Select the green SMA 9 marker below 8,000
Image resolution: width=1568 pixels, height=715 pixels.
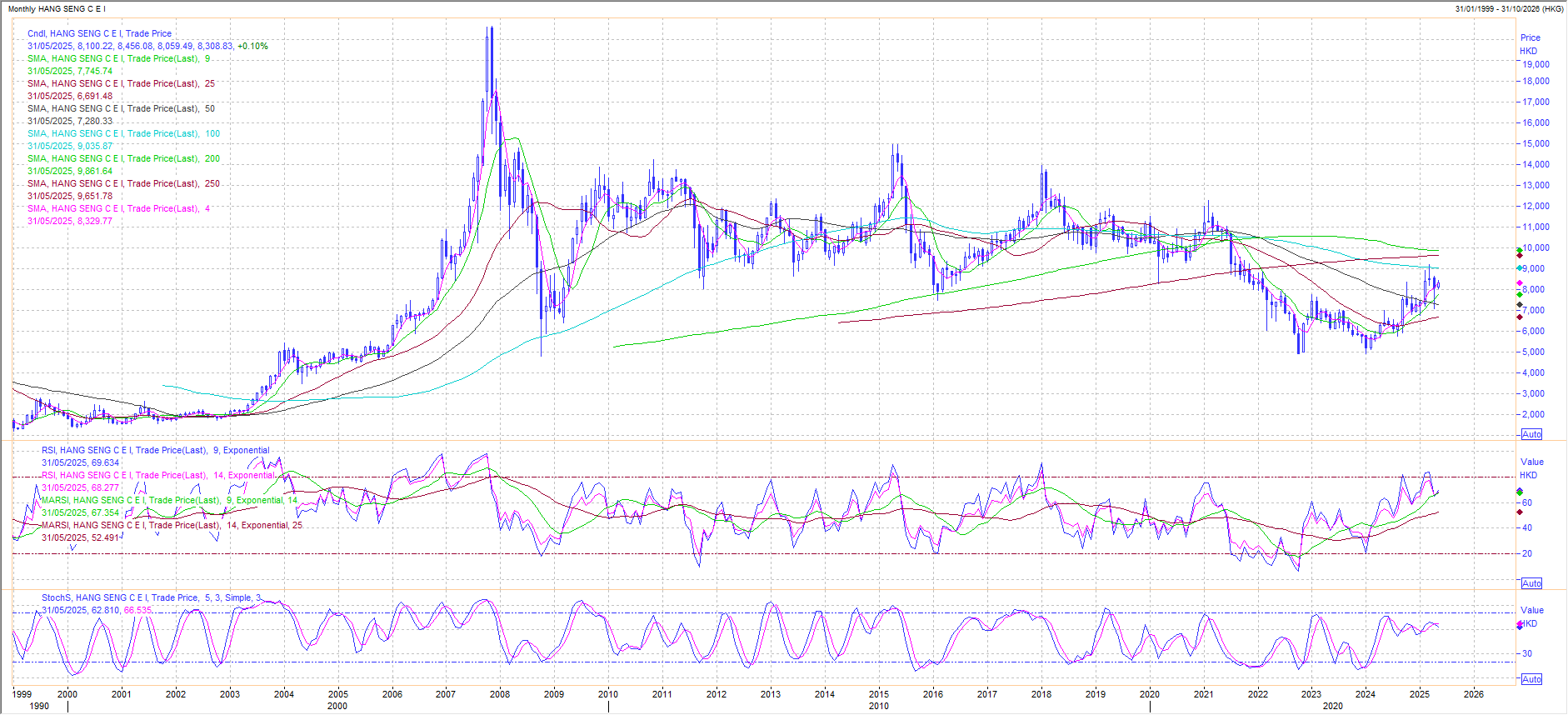pos(1520,294)
